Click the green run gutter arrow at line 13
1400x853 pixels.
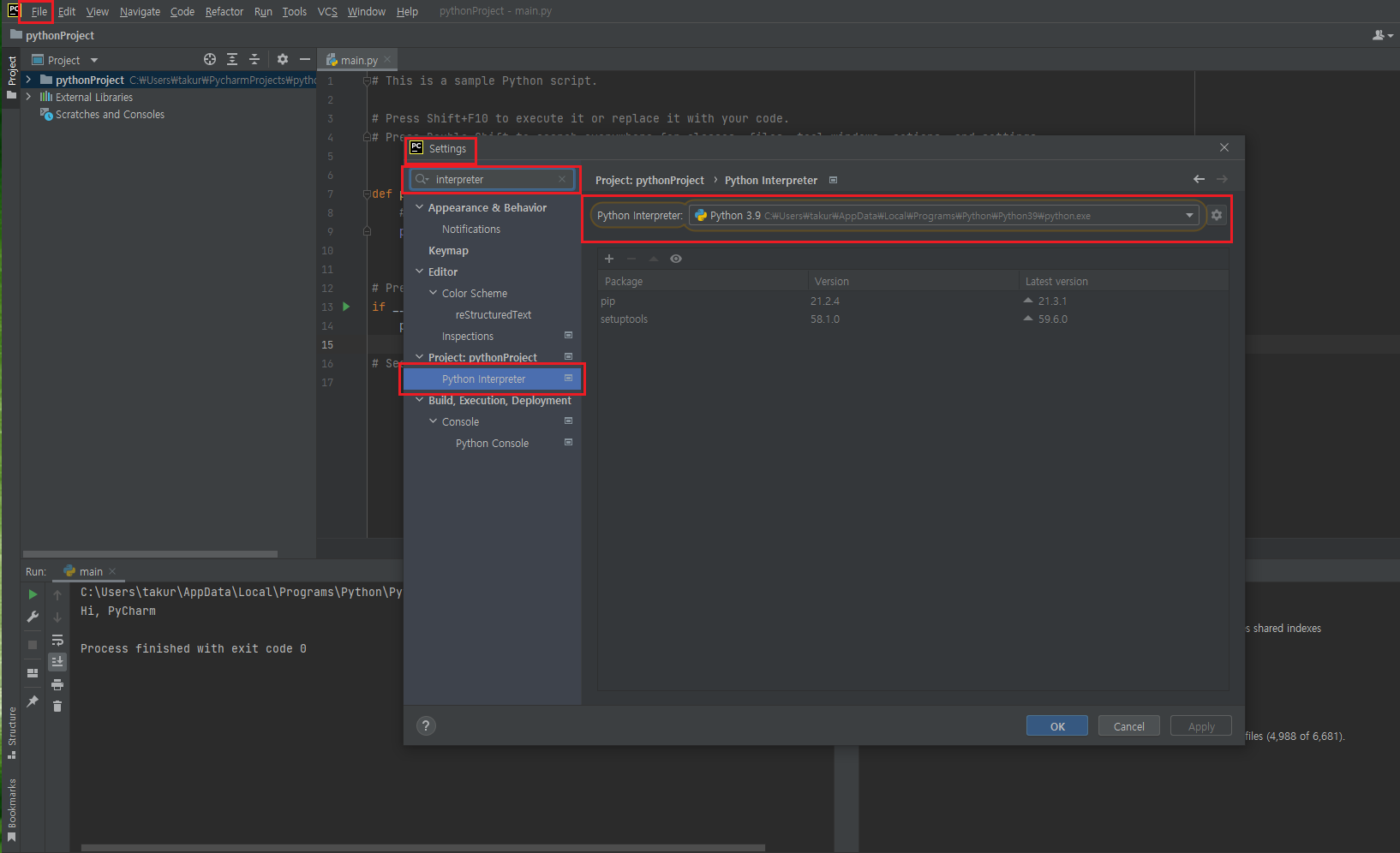click(x=346, y=307)
